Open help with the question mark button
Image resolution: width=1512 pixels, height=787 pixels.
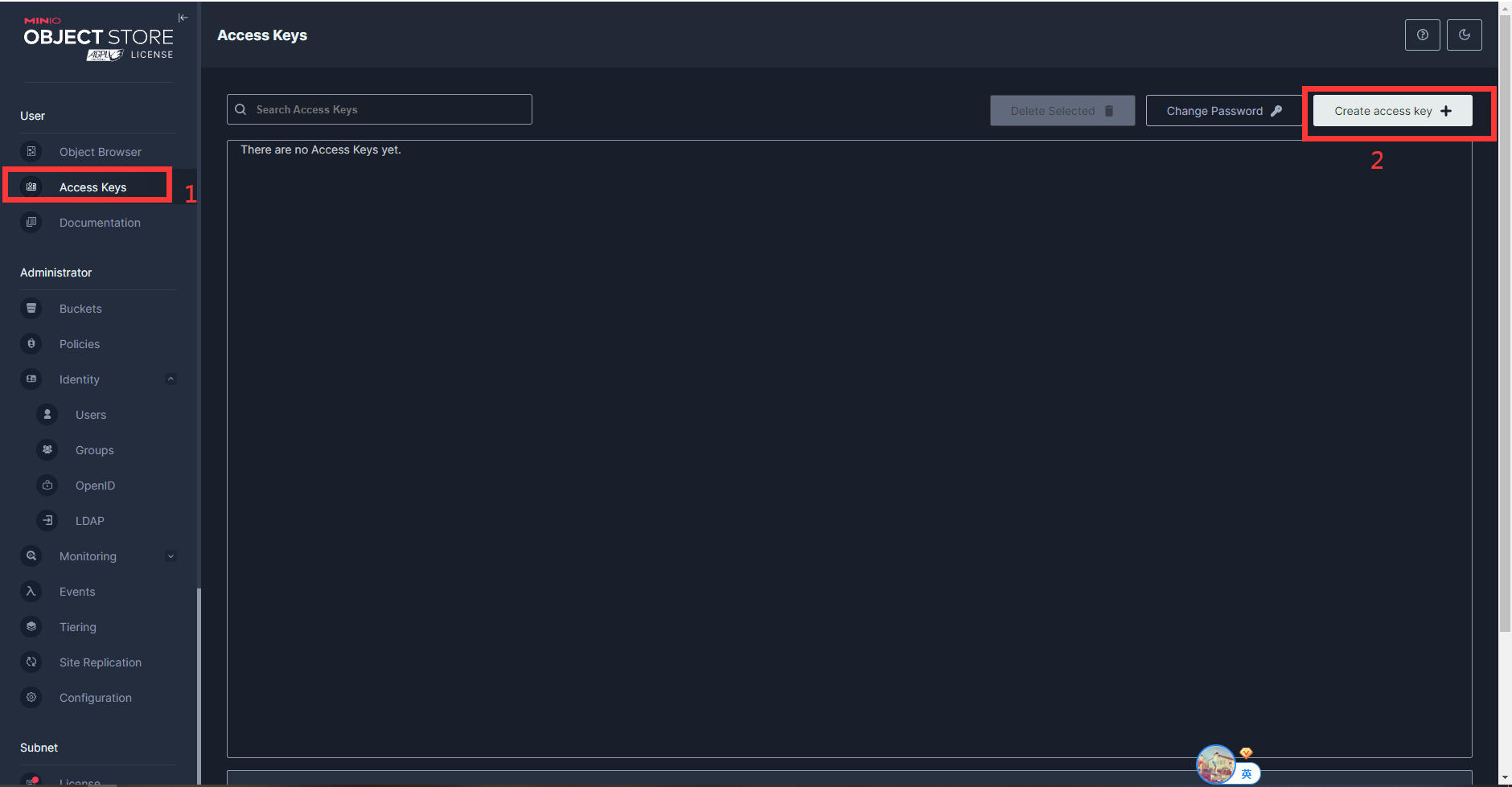point(1422,35)
